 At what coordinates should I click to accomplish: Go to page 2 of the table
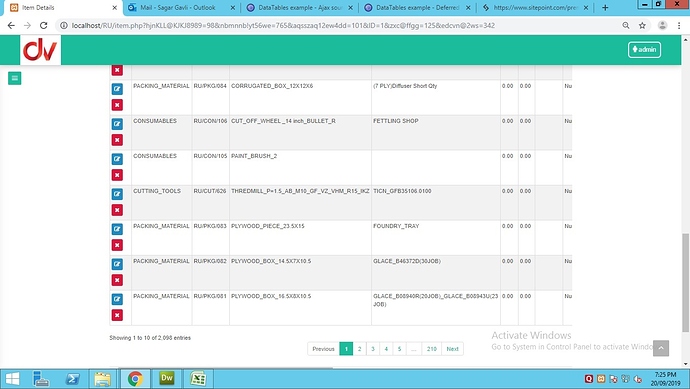[x=360, y=349]
